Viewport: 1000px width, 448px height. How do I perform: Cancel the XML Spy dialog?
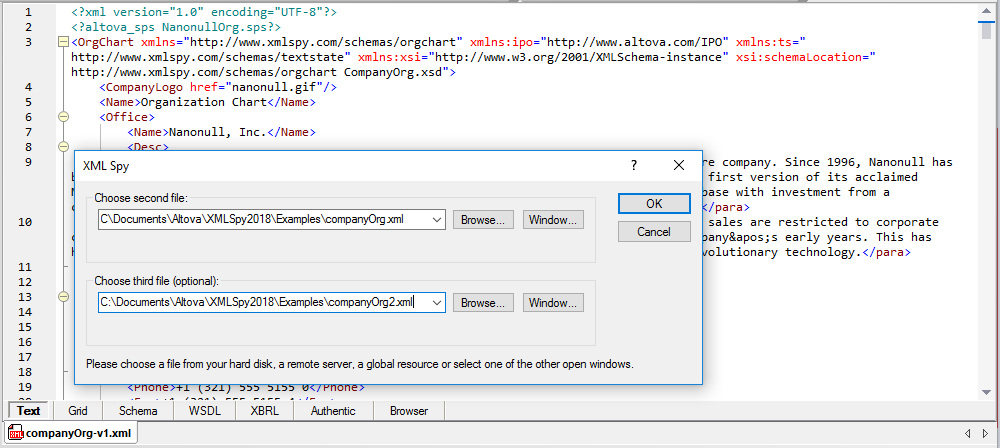654,232
